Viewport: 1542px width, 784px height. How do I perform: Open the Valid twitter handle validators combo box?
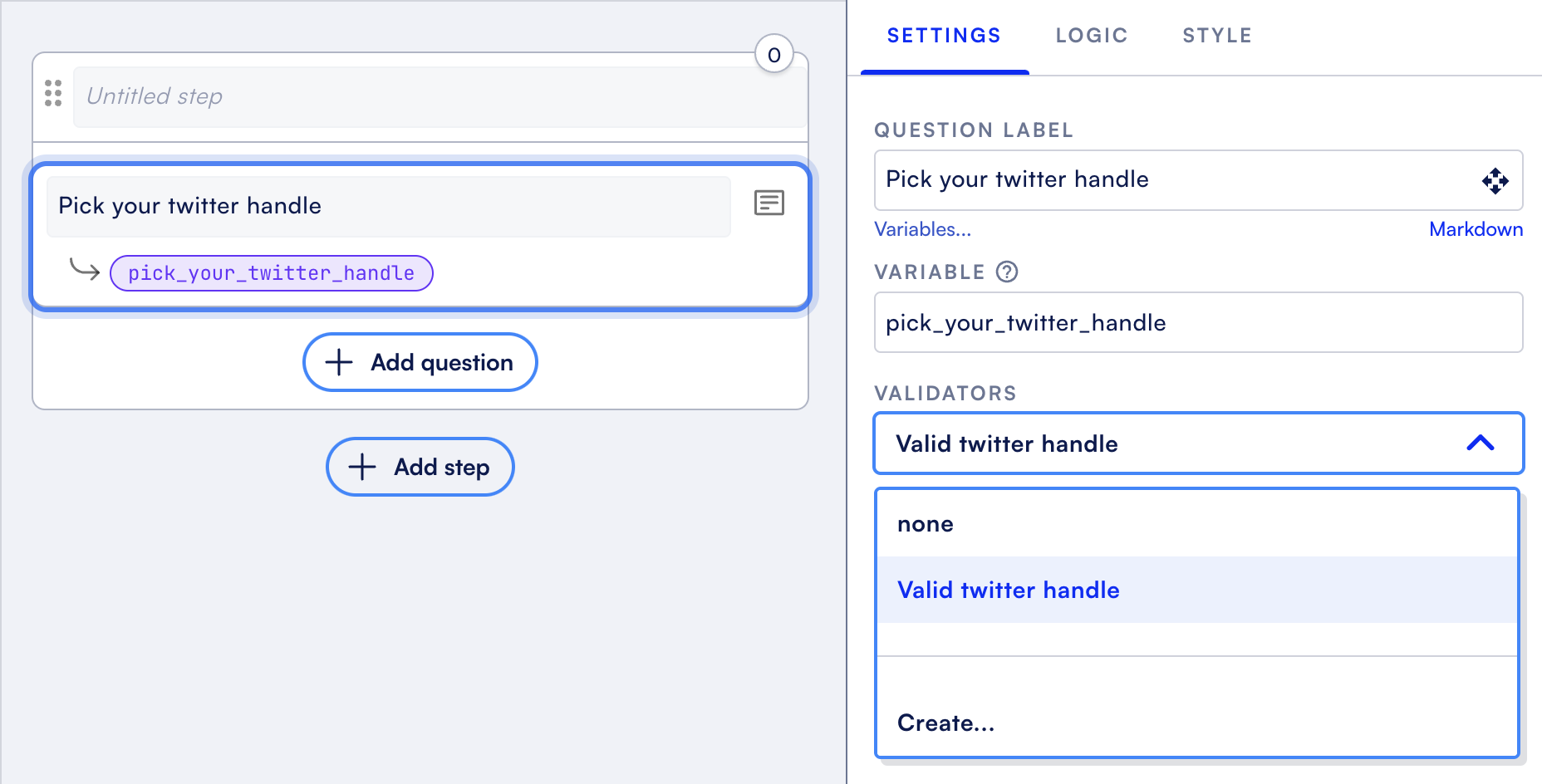[1198, 443]
